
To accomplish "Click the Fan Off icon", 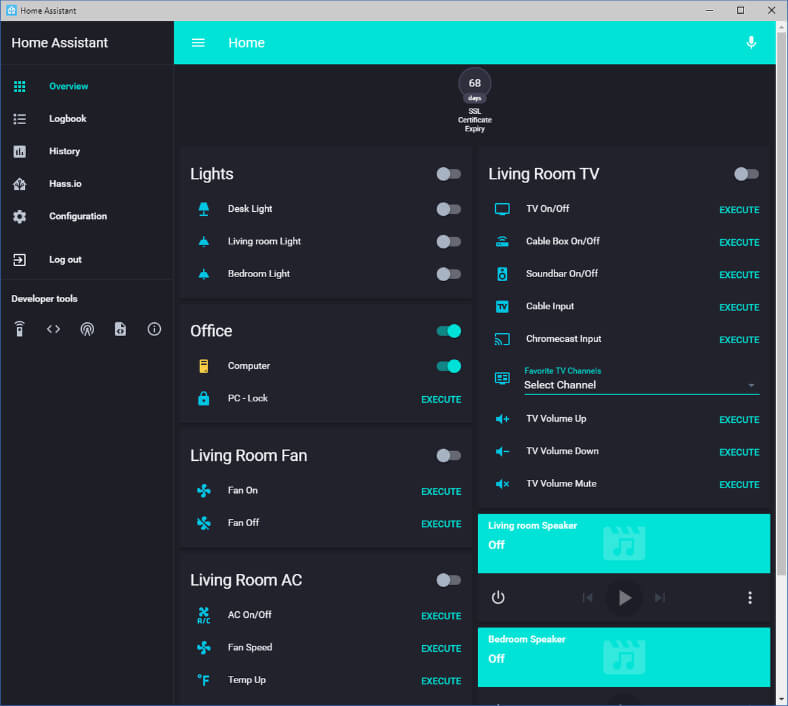I will (x=204, y=523).
